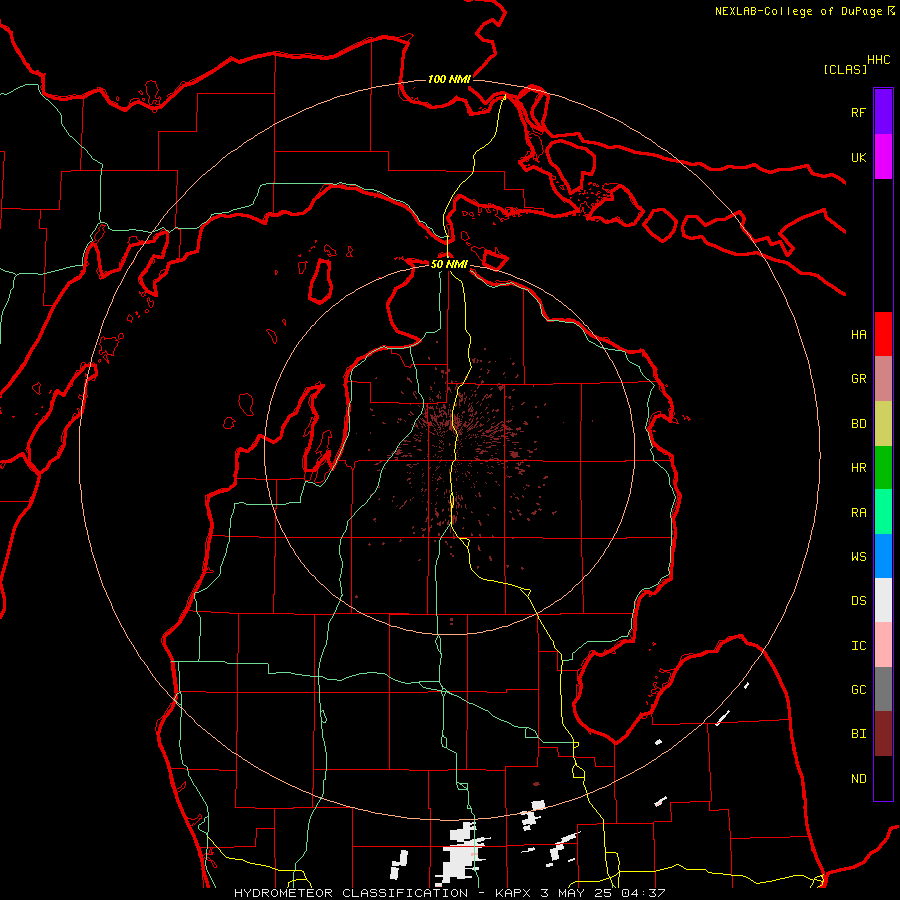Select the 'WS' legend label
The image size is (900, 900).
pos(858,557)
